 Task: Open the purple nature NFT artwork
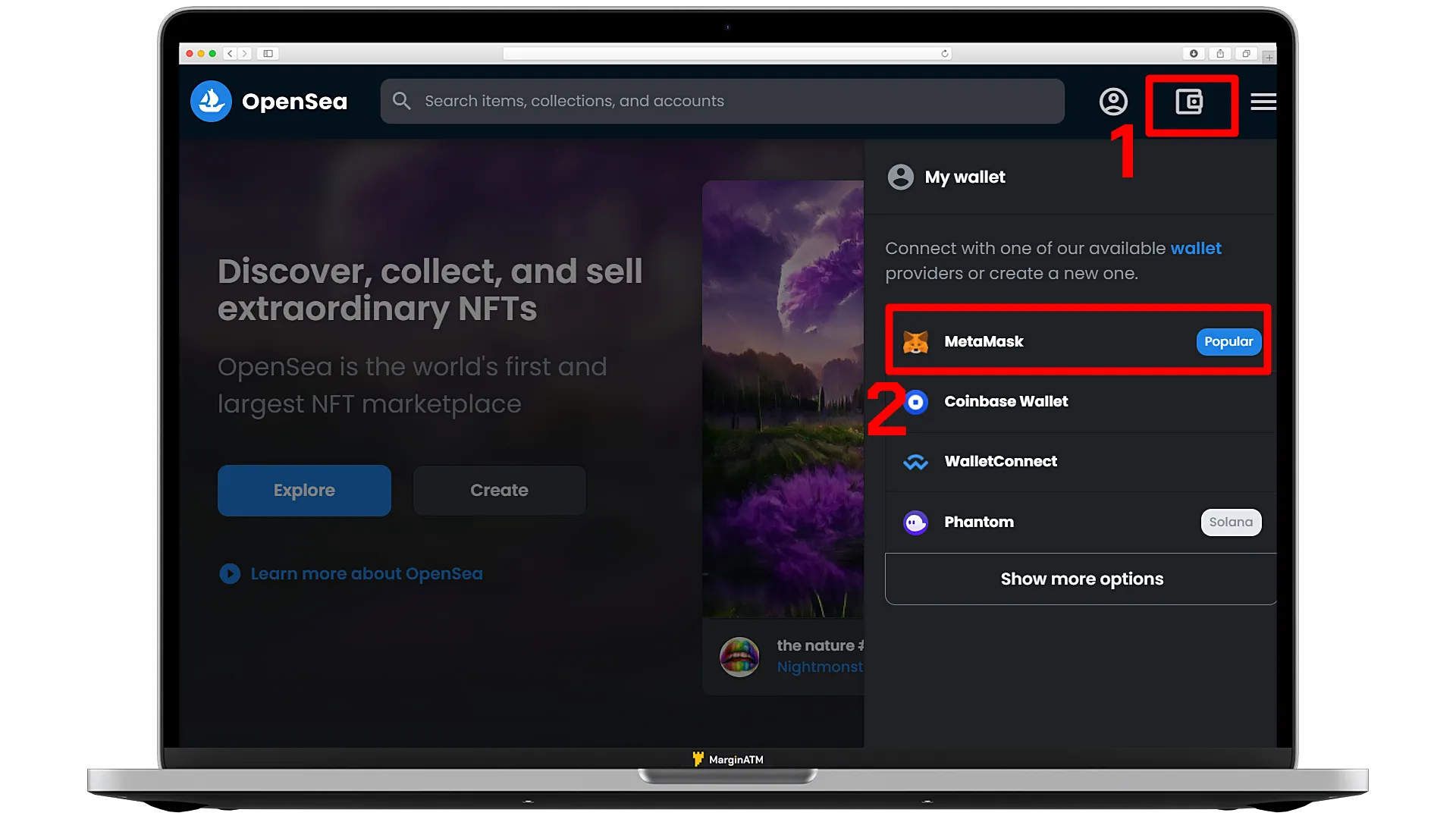click(x=783, y=399)
